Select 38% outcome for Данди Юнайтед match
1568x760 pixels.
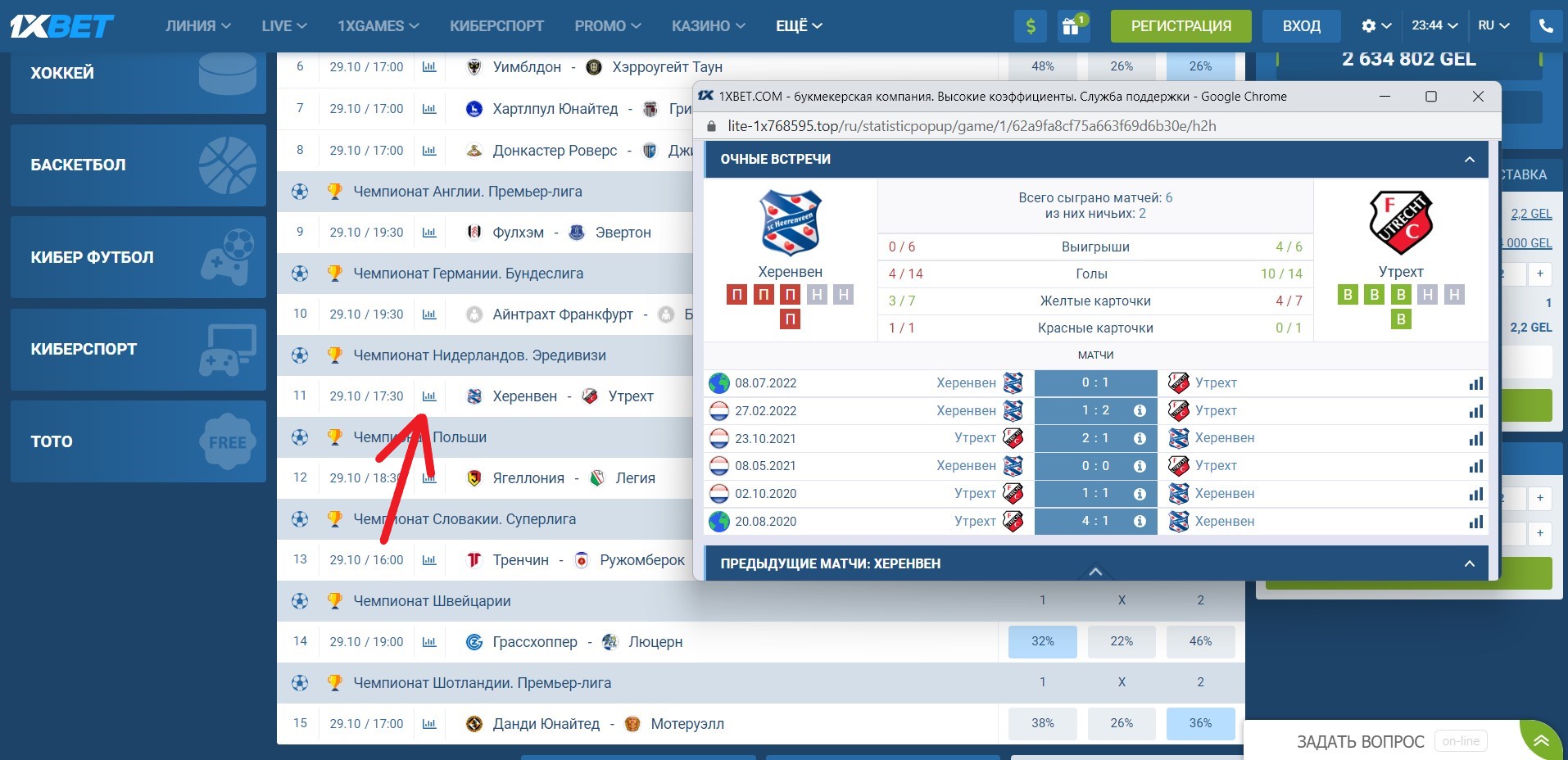tap(1043, 724)
